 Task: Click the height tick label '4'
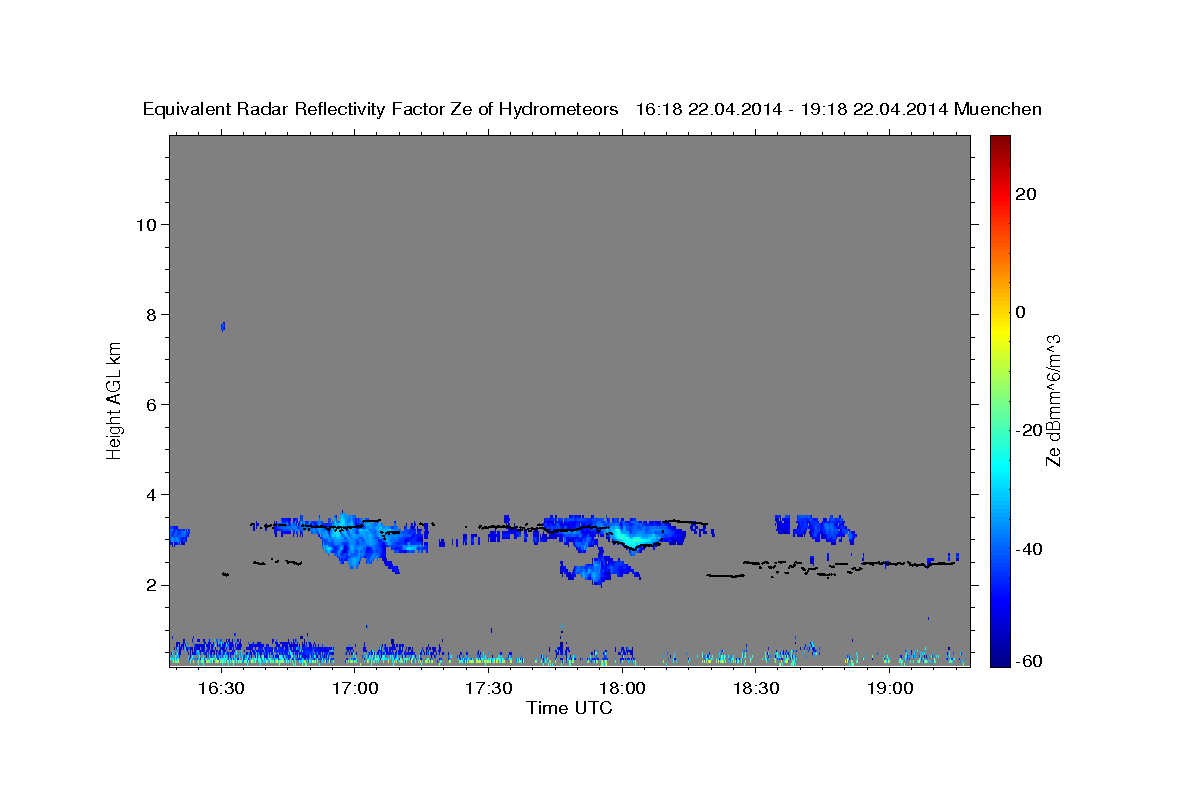[x=149, y=495]
